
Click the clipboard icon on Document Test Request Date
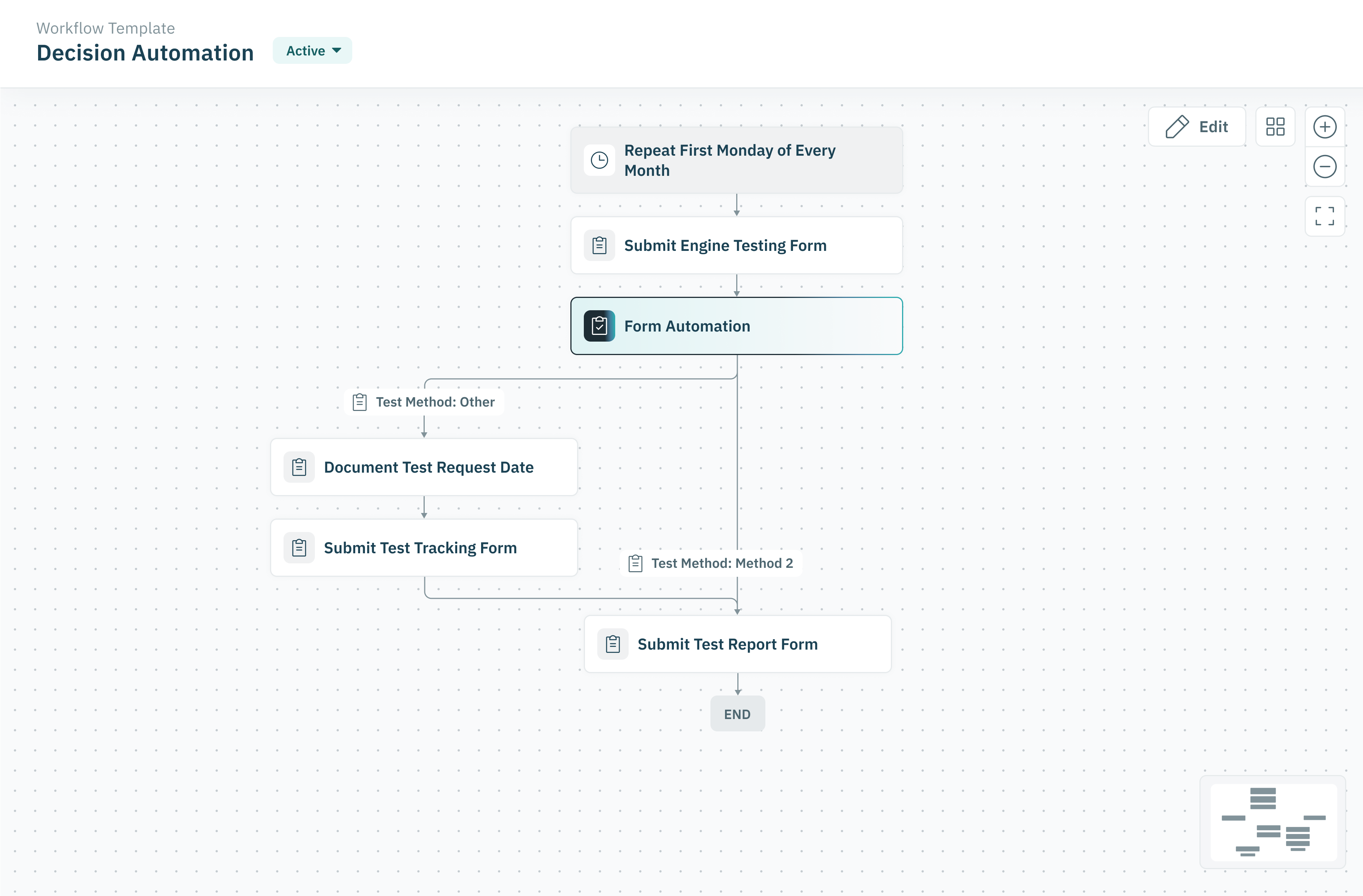tap(299, 467)
